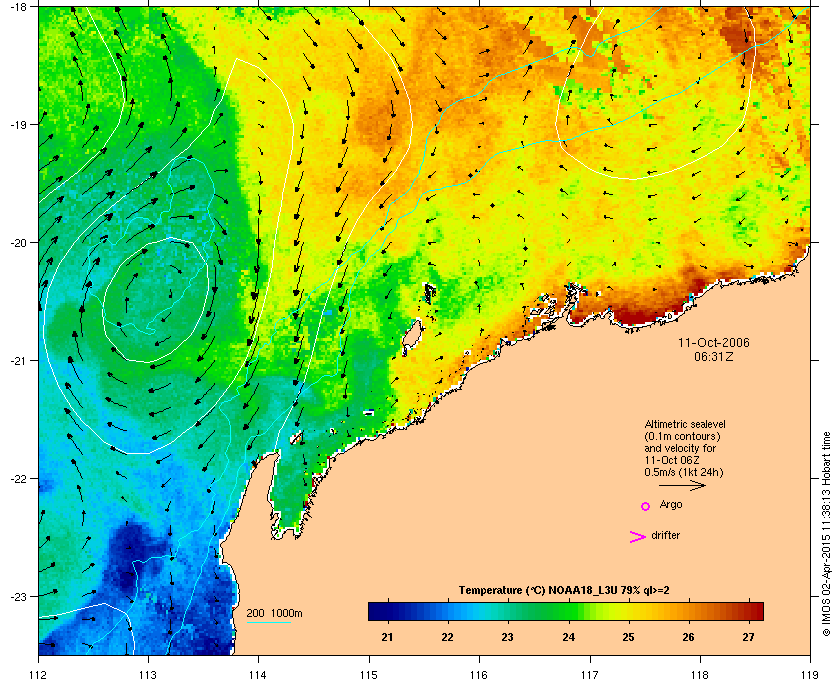Click the dark blue cold patch near 113E 22.7S

coord(130,556)
